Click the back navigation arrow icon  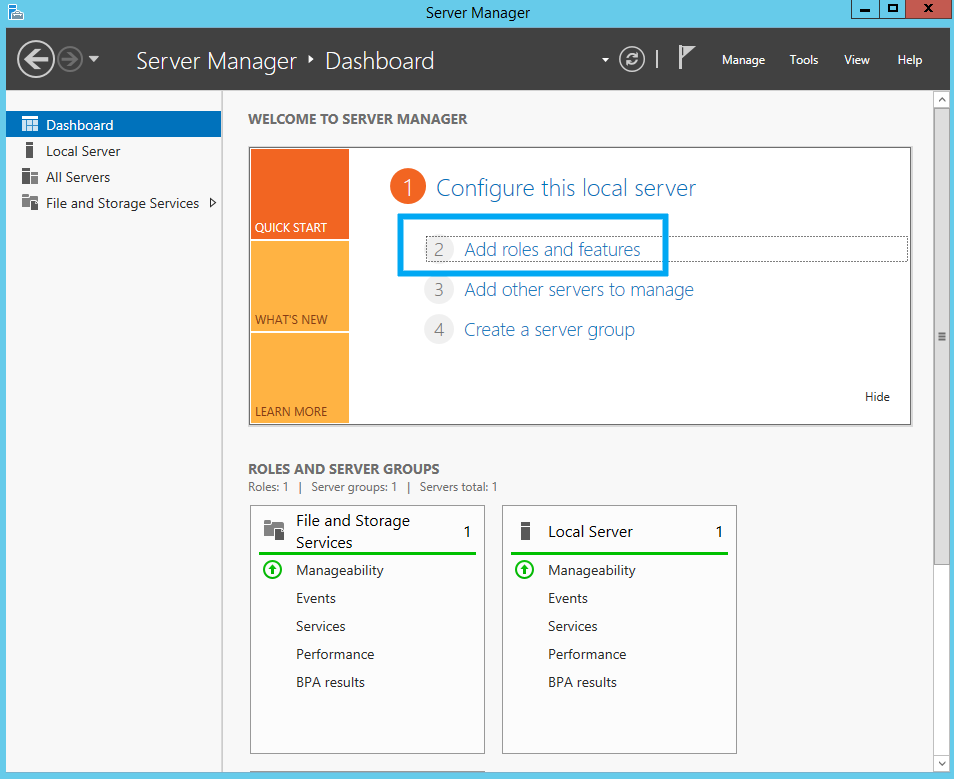[36, 60]
